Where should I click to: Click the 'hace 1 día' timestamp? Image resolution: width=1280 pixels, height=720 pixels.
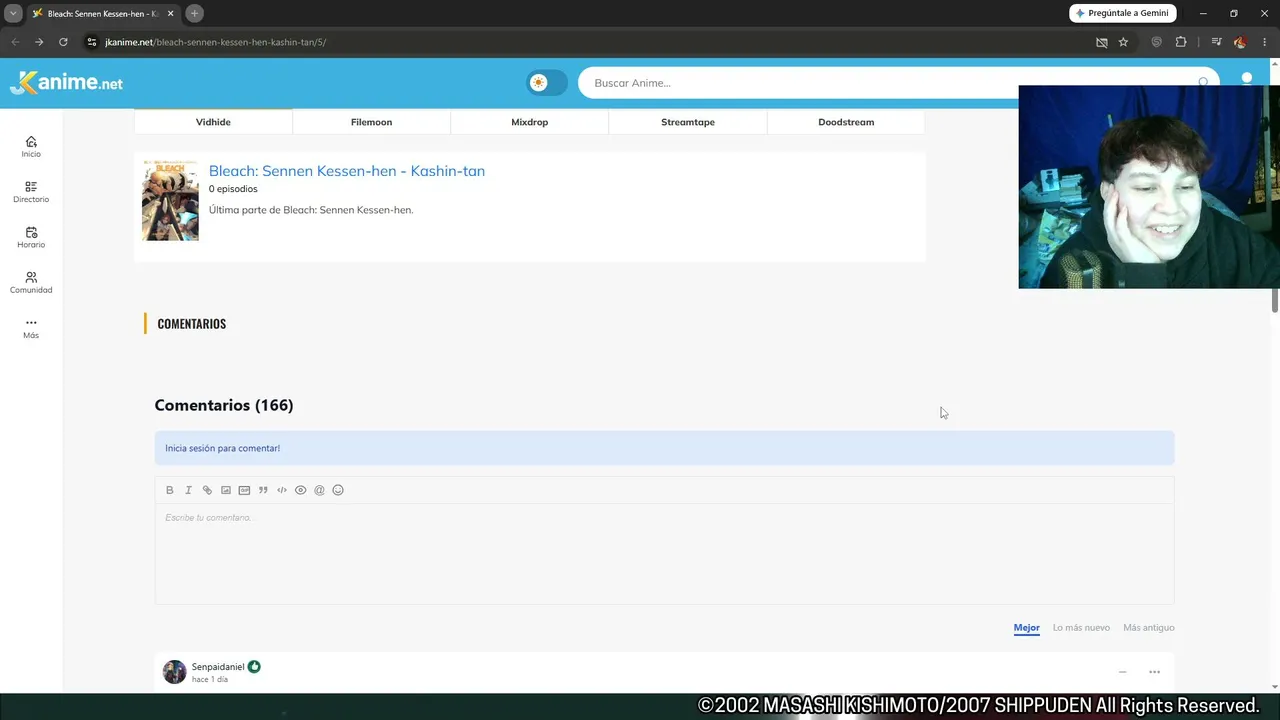point(210,680)
